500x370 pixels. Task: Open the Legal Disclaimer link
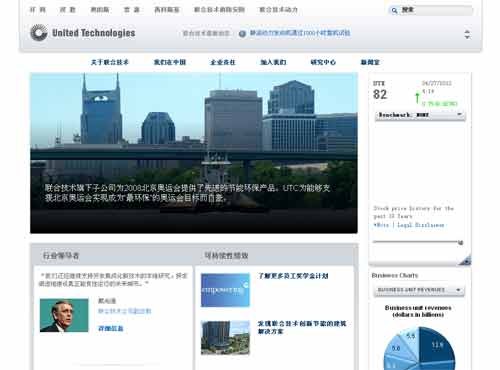[x=421, y=225]
